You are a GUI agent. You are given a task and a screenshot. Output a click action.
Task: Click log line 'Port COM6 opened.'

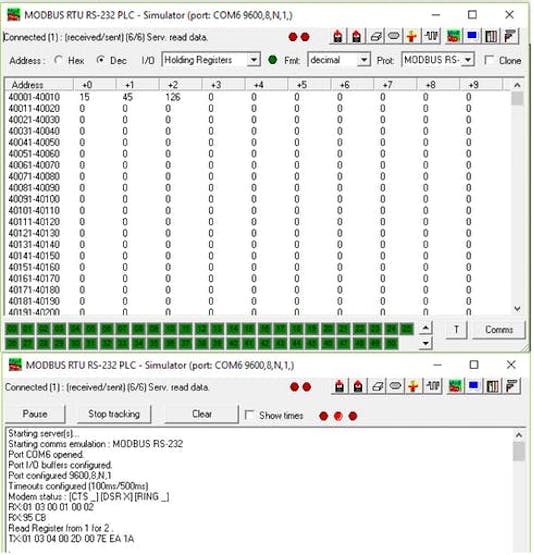point(46,454)
